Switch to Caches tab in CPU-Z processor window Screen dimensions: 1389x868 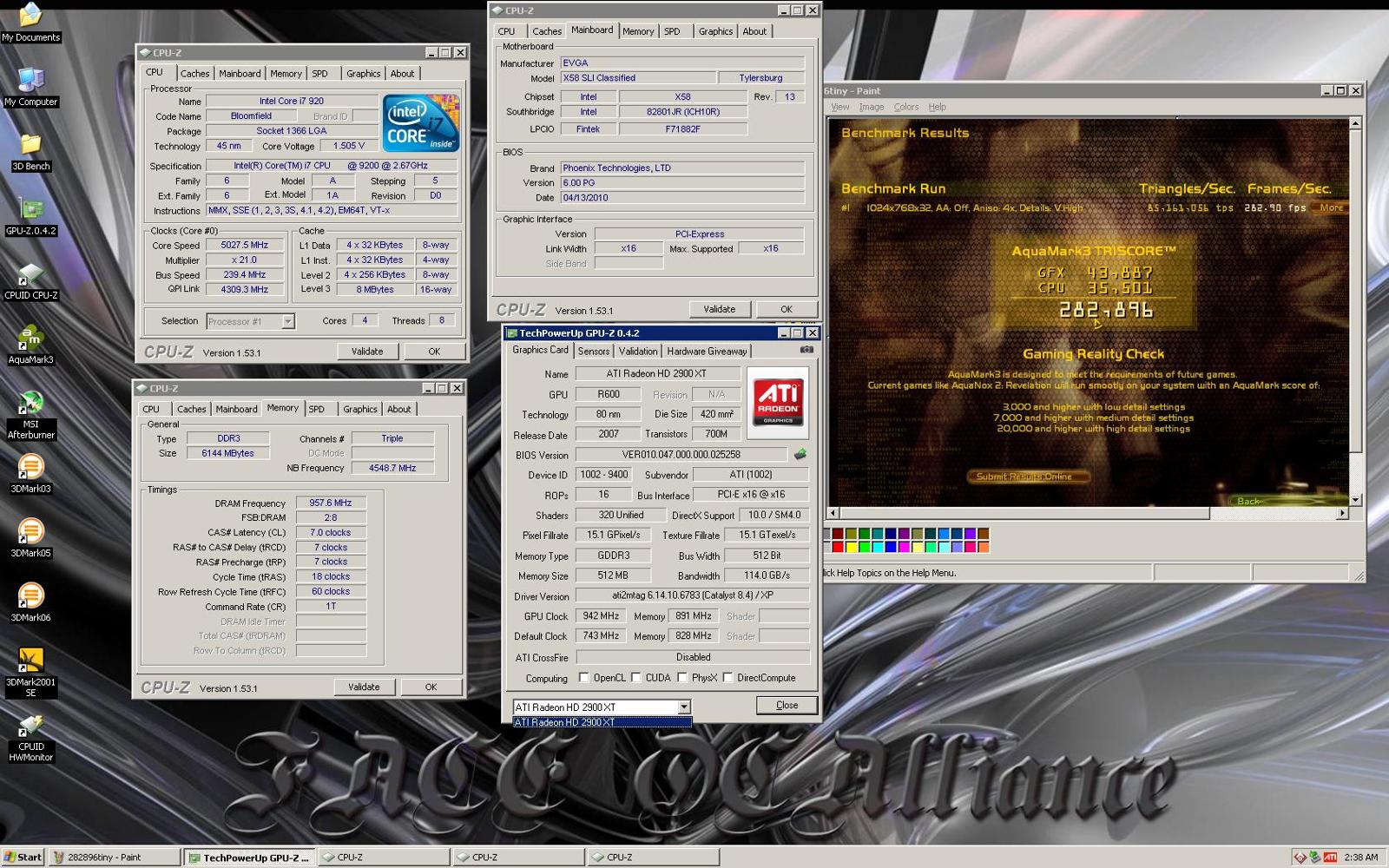195,74
